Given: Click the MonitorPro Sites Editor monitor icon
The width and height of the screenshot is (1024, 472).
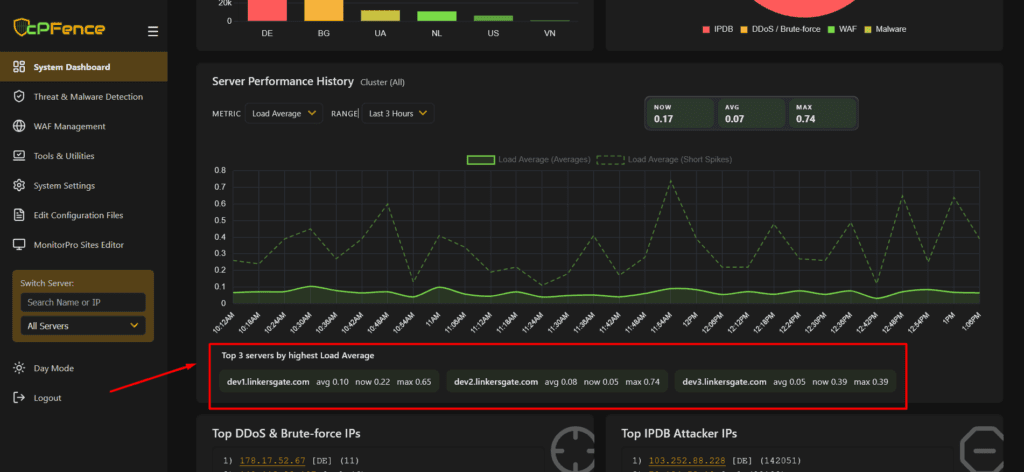Looking at the screenshot, I should [19, 245].
